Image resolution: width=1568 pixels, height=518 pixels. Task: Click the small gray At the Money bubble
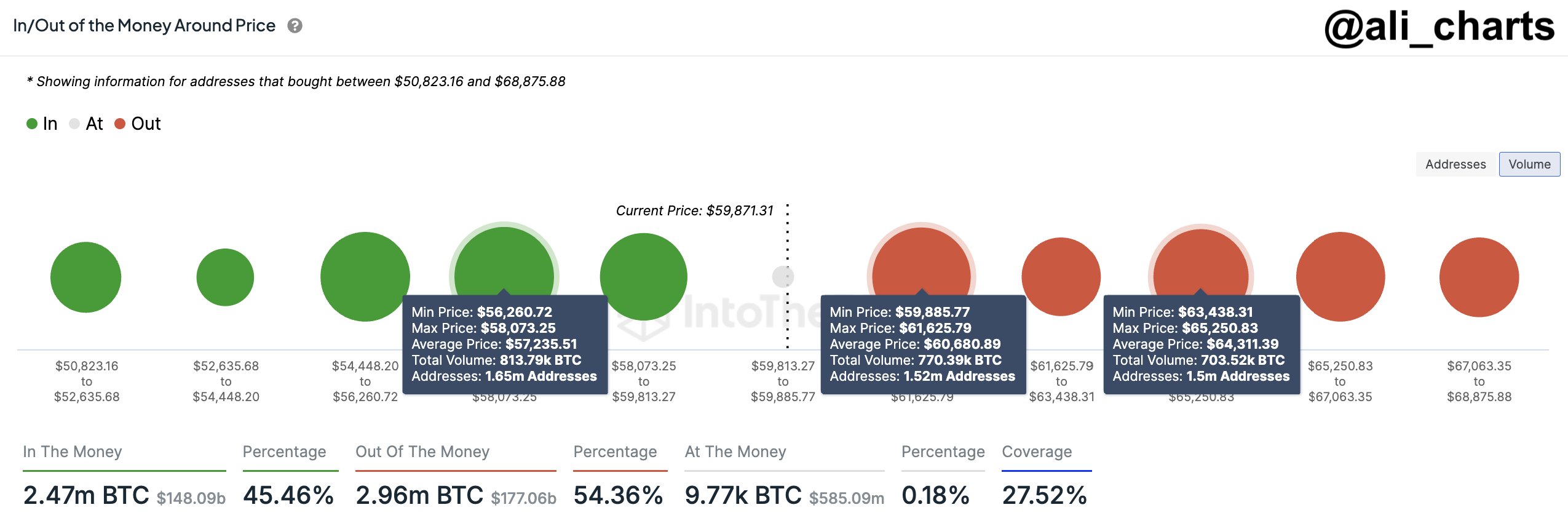(x=782, y=277)
